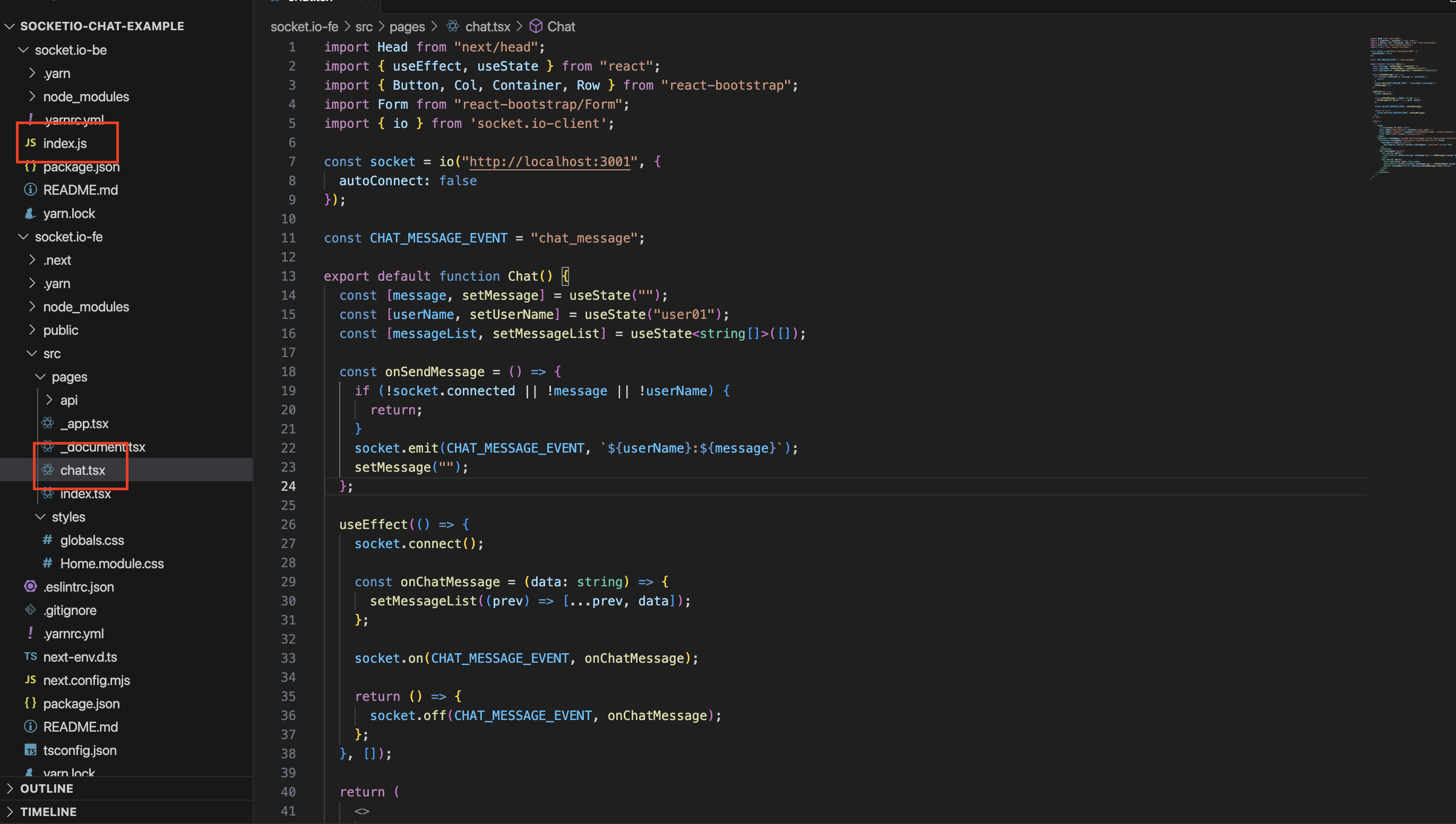Click socket.io-fe in the breadcrumb
The image size is (1456, 824).
point(304,27)
